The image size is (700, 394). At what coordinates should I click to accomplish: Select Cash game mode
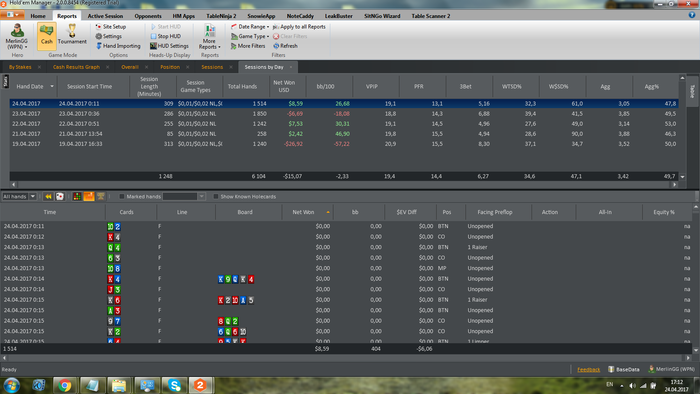pyautogui.click(x=46, y=36)
